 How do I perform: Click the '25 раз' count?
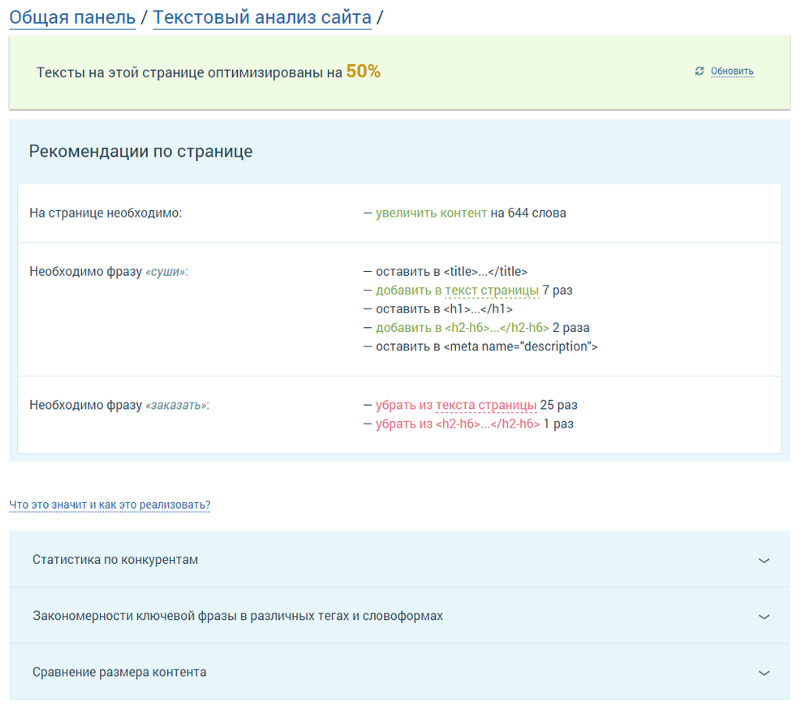pos(559,405)
